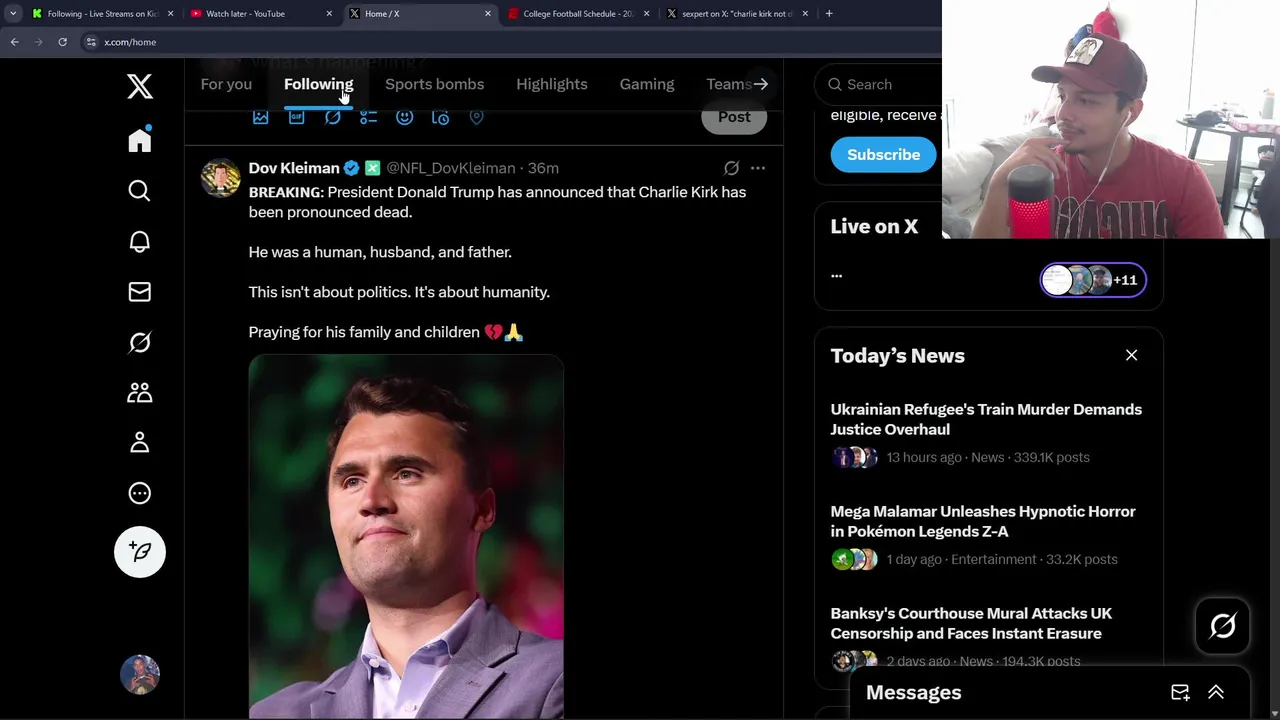Open Communities people icon in sidebar
1280x720 pixels.
[x=140, y=392]
